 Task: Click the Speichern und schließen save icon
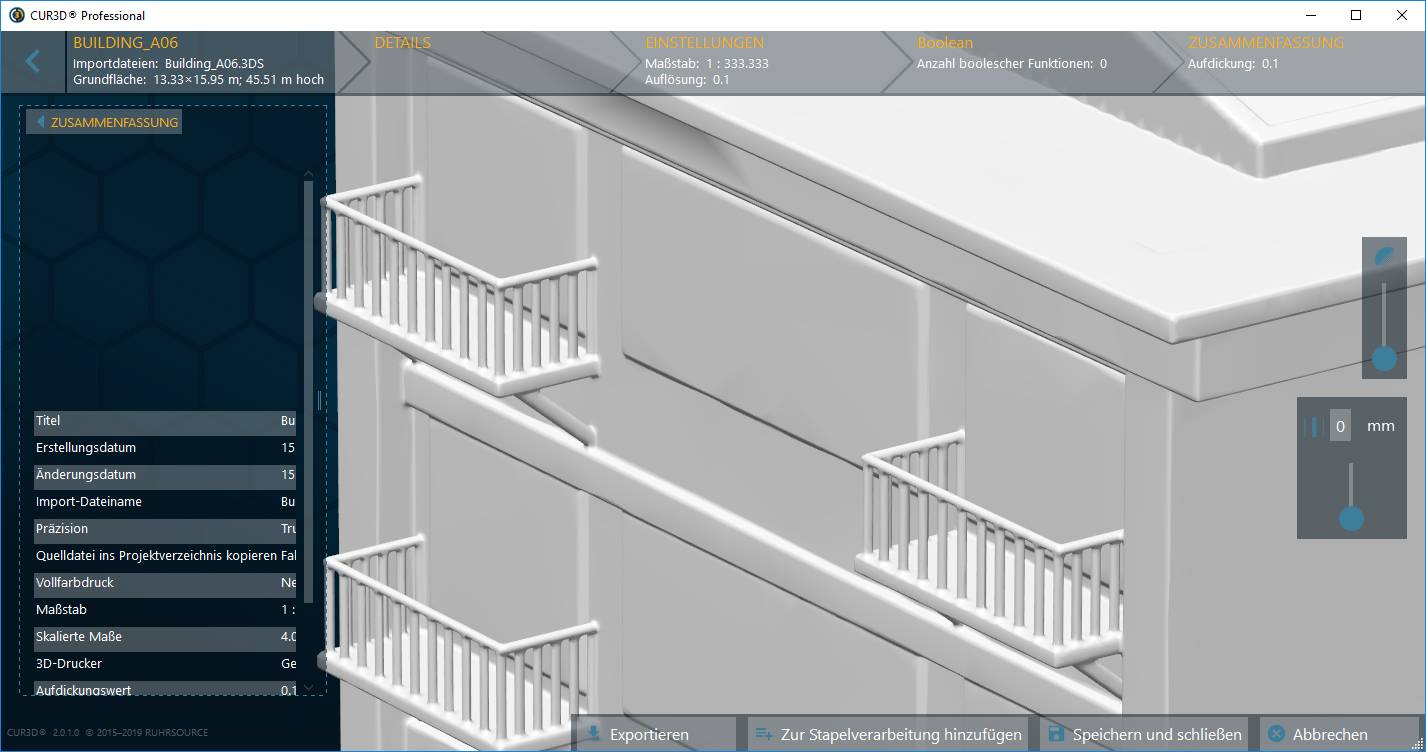1056,733
